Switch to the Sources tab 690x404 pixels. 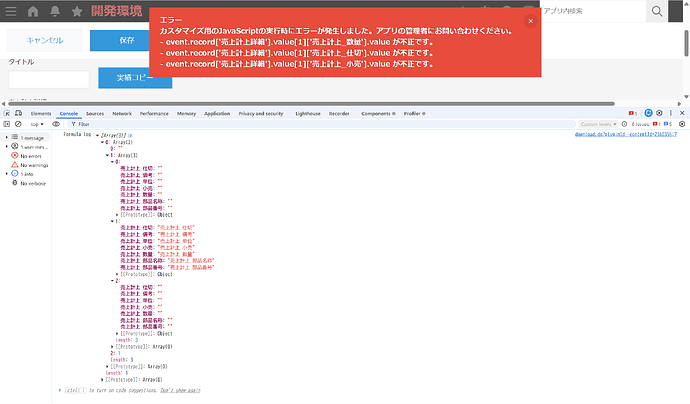coord(95,115)
